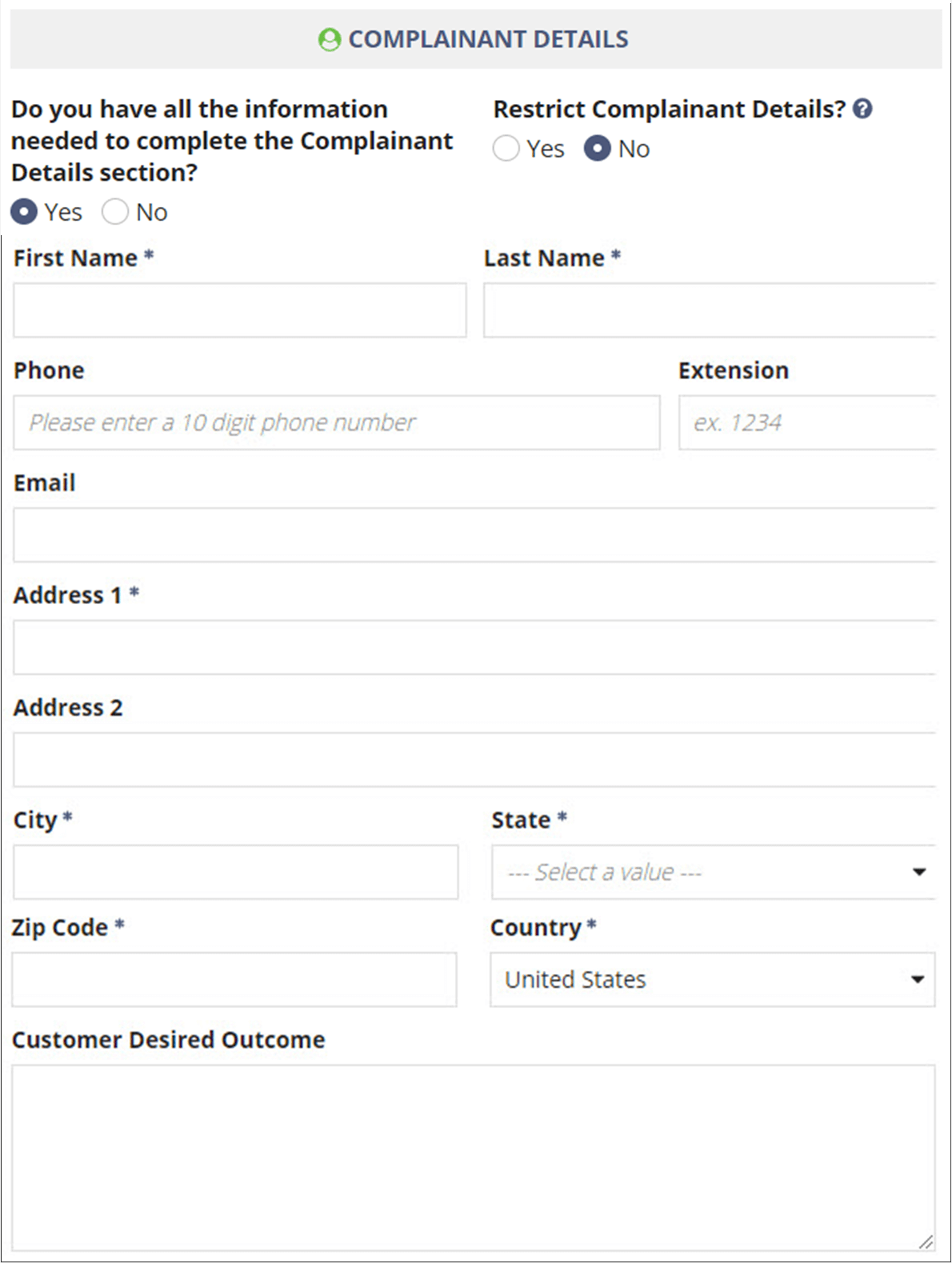This screenshot has height=1263, width=952.
Task: Click the Extension field with ex. 1234 placeholder
Action: coord(808,422)
